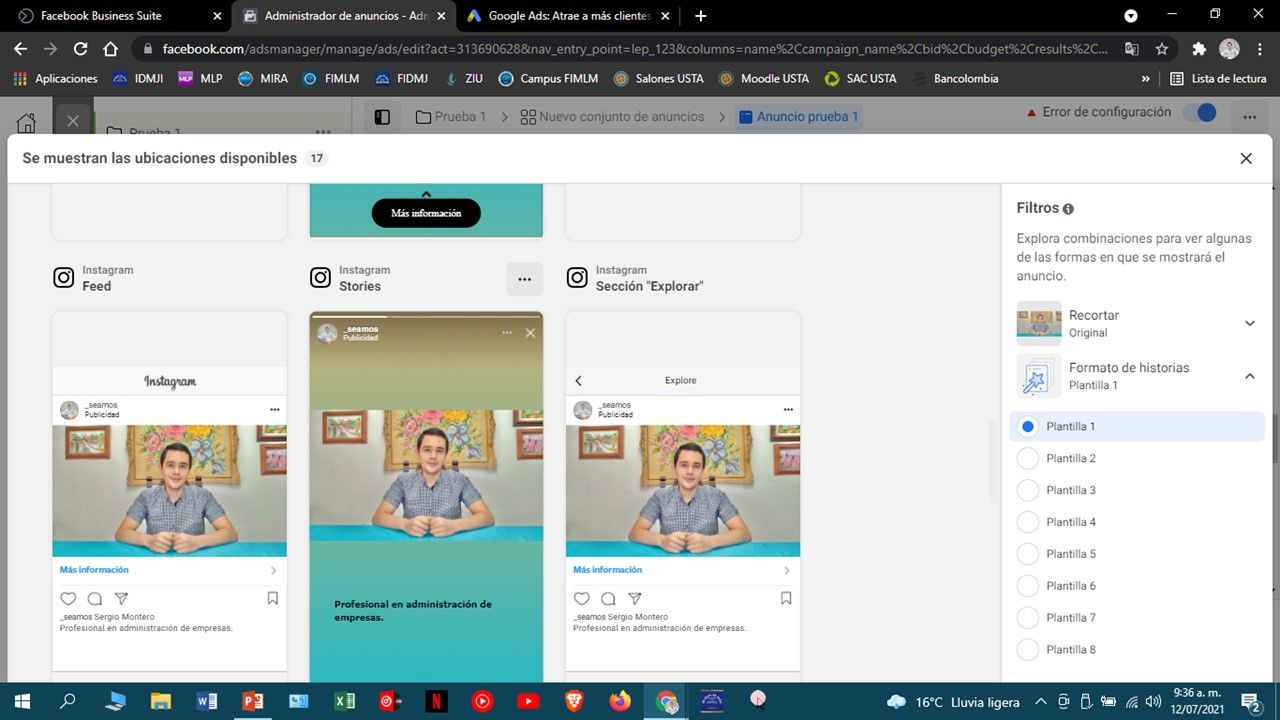The image size is (1280, 720).
Task: Expand the Recortar filter section
Action: point(1249,323)
